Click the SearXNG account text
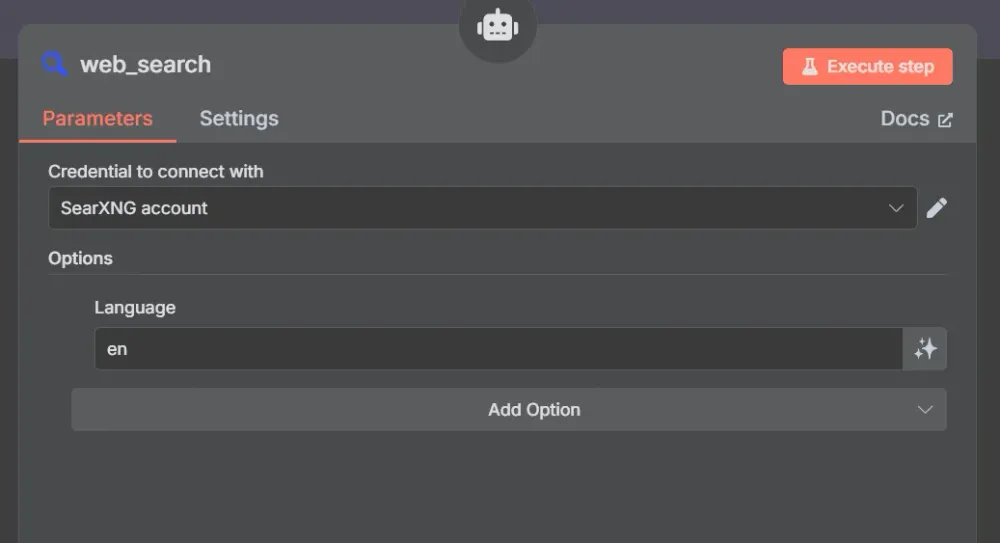1000x543 pixels. pos(134,208)
